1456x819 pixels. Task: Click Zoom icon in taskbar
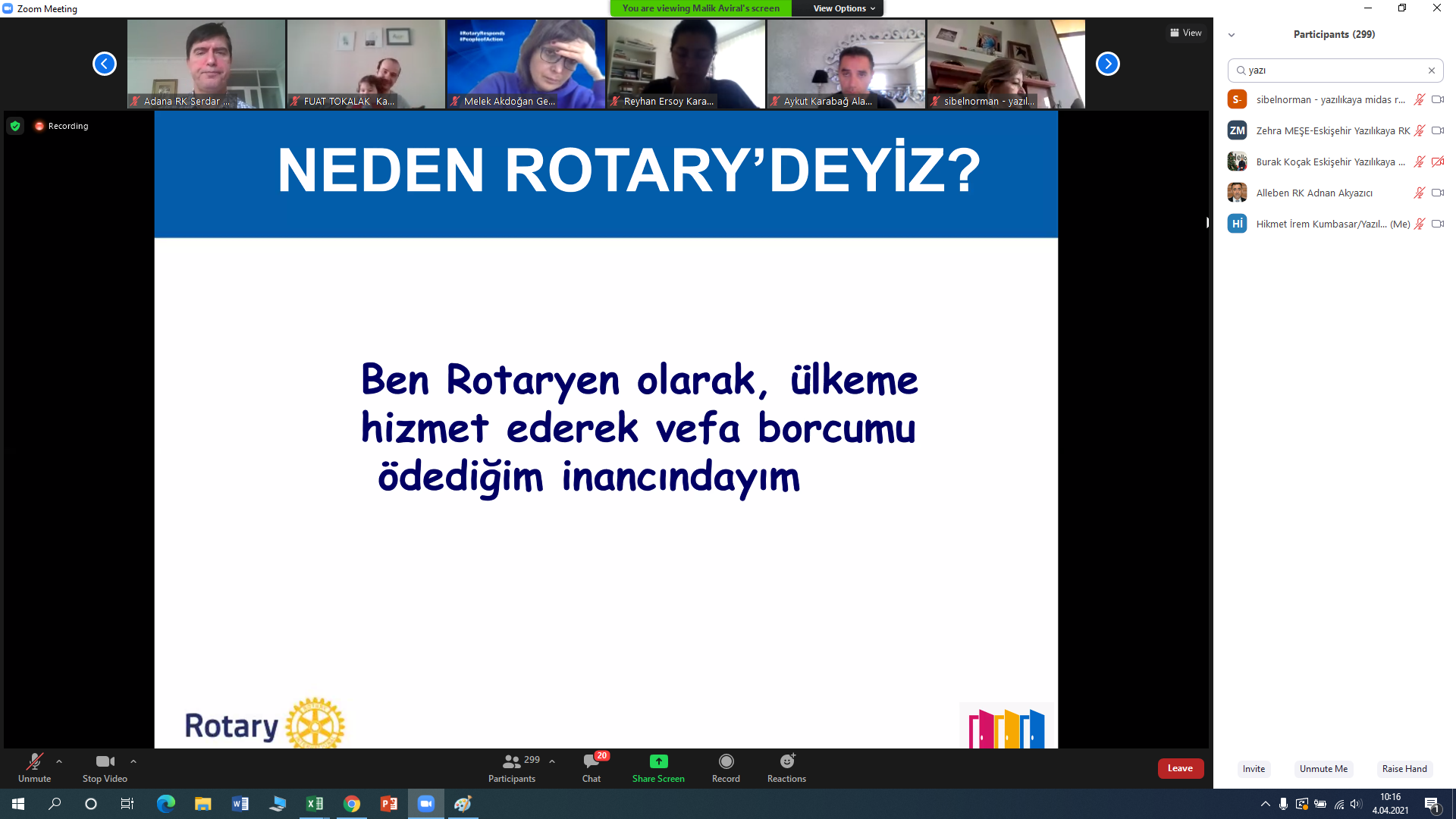coord(425,804)
